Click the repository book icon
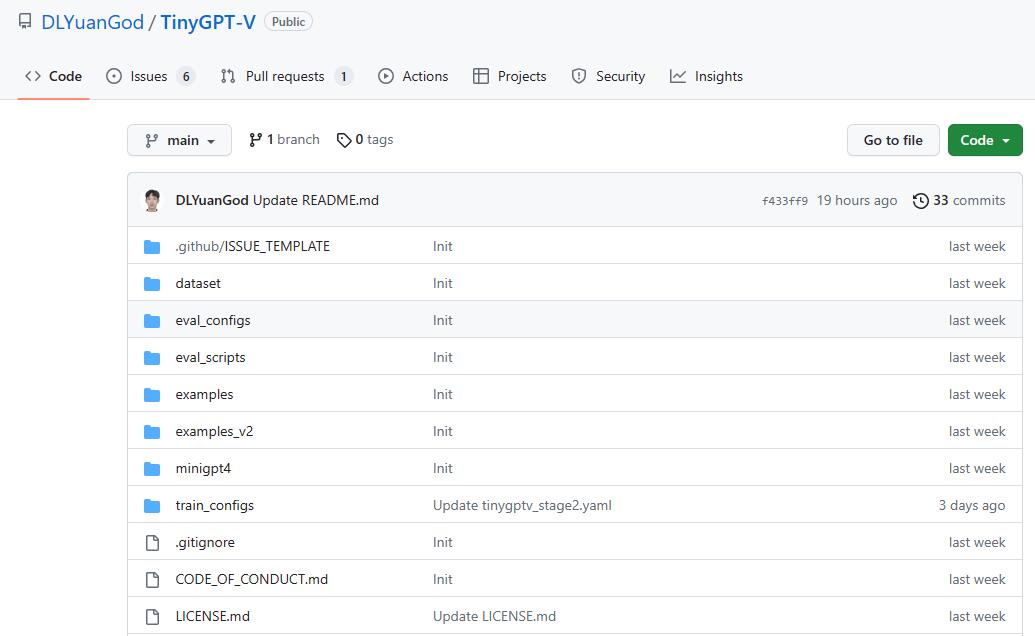This screenshot has width=1035, height=636. [x=24, y=19]
